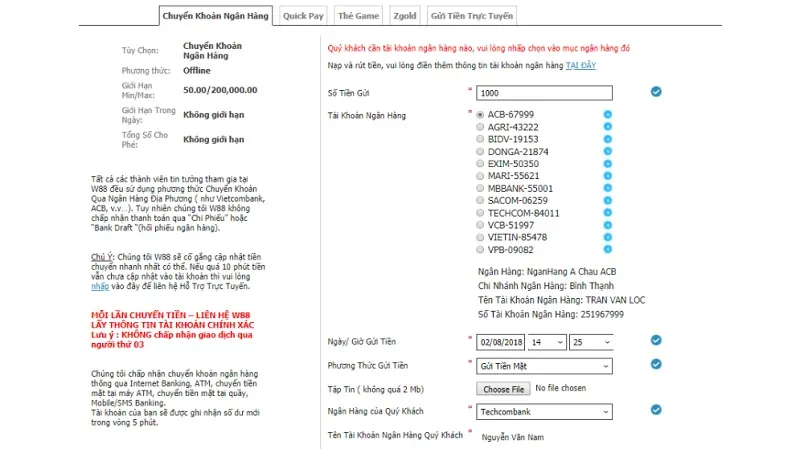800x449 pixels.
Task: Click the date field showing 02/08/2018
Action: [x=501, y=342]
